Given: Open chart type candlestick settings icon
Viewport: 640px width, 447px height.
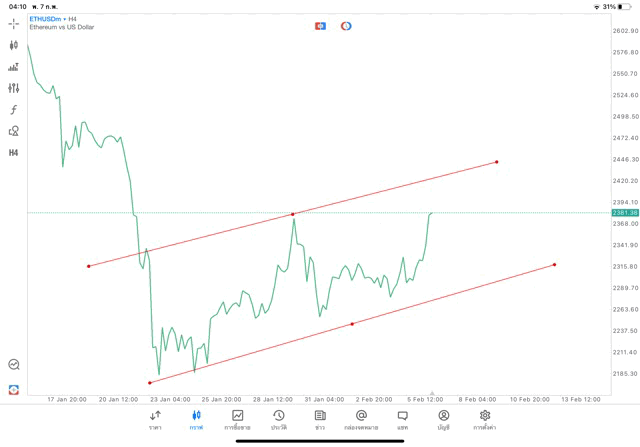Looking at the screenshot, I should [x=14, y=45].
